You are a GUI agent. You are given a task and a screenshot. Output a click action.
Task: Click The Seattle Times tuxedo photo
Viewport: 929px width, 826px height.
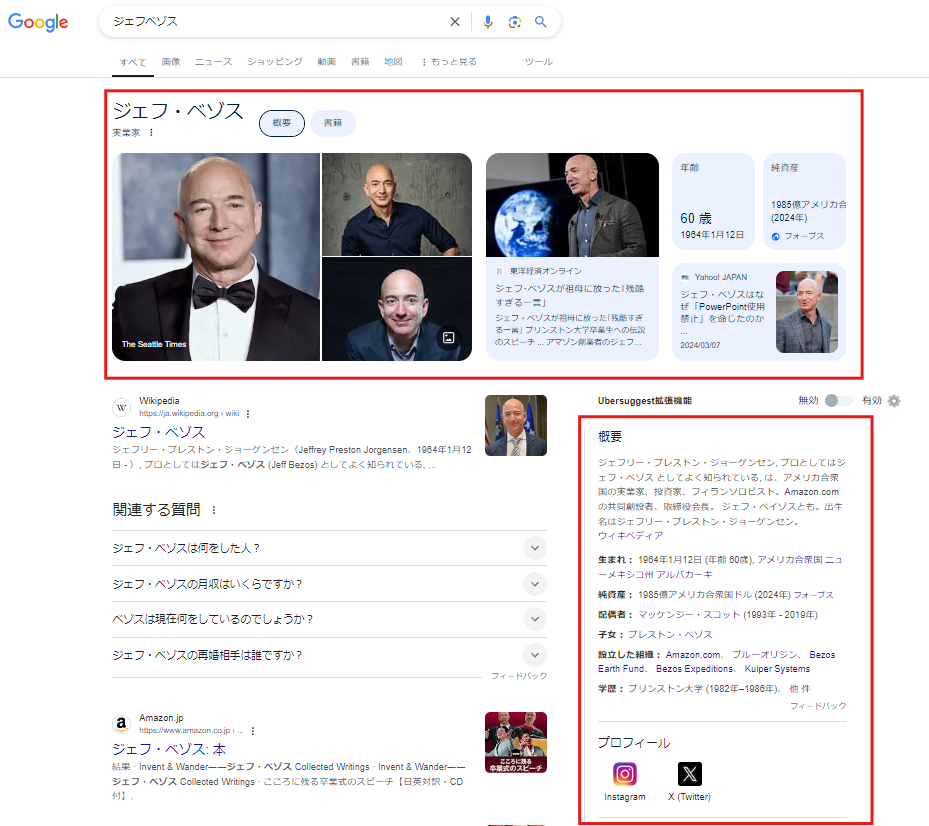[215, 257]
